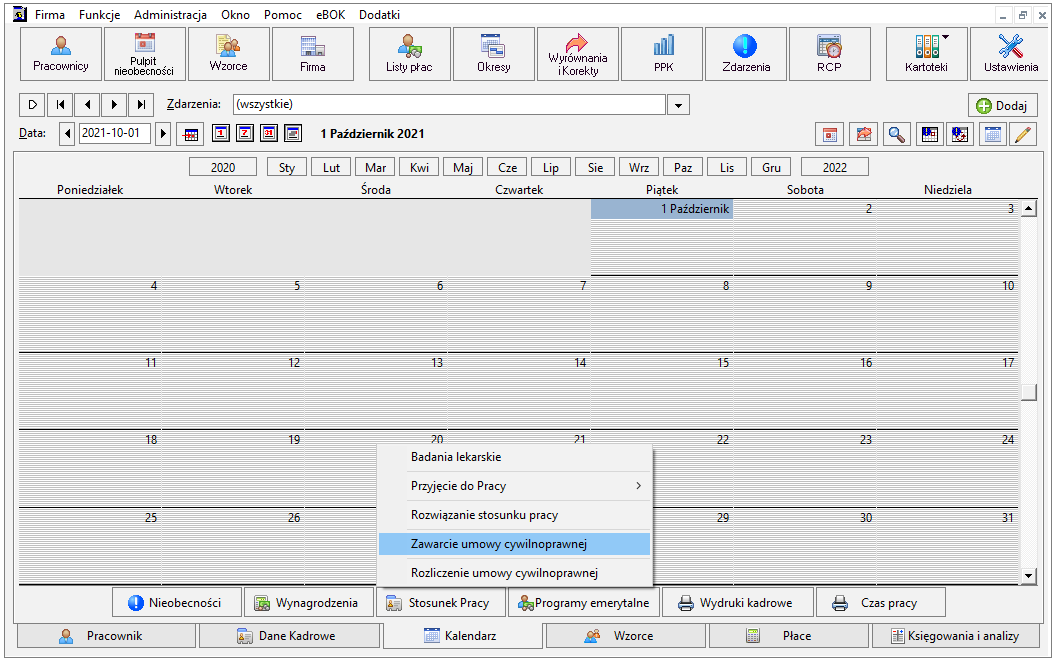Click the PPK chart icon
The height and width of the screenshot is (666, 1061).
coord(663,54)
